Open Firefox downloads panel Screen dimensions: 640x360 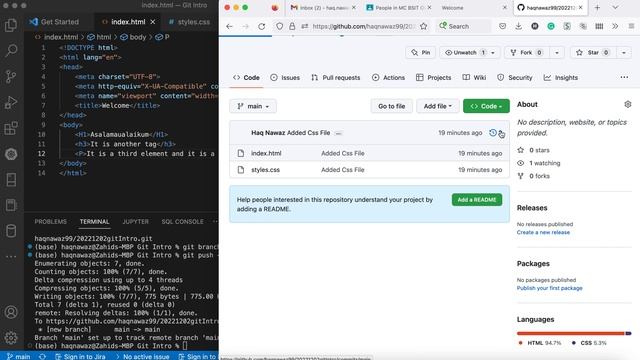(518, 26)
